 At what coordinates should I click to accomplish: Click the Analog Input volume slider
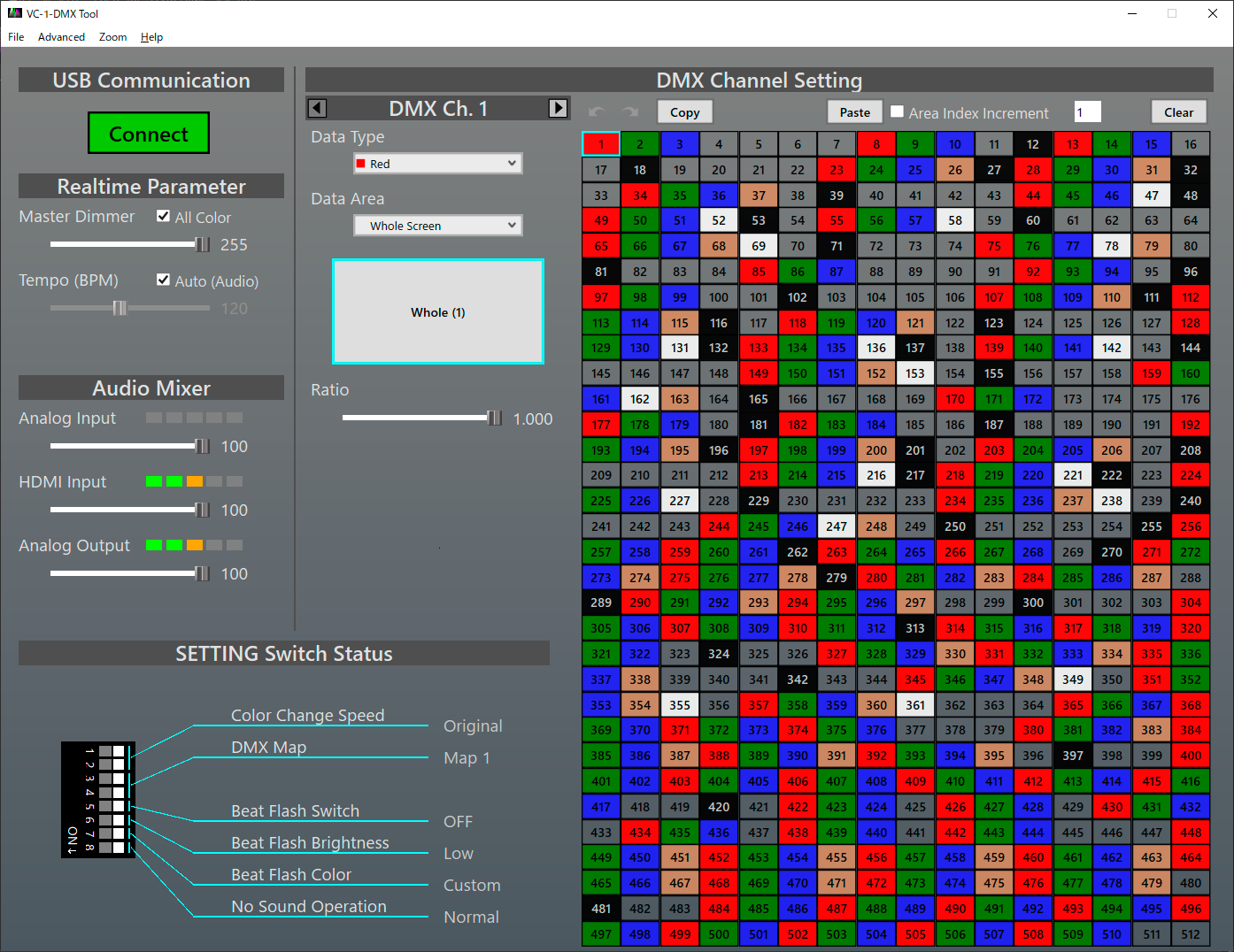130,446
